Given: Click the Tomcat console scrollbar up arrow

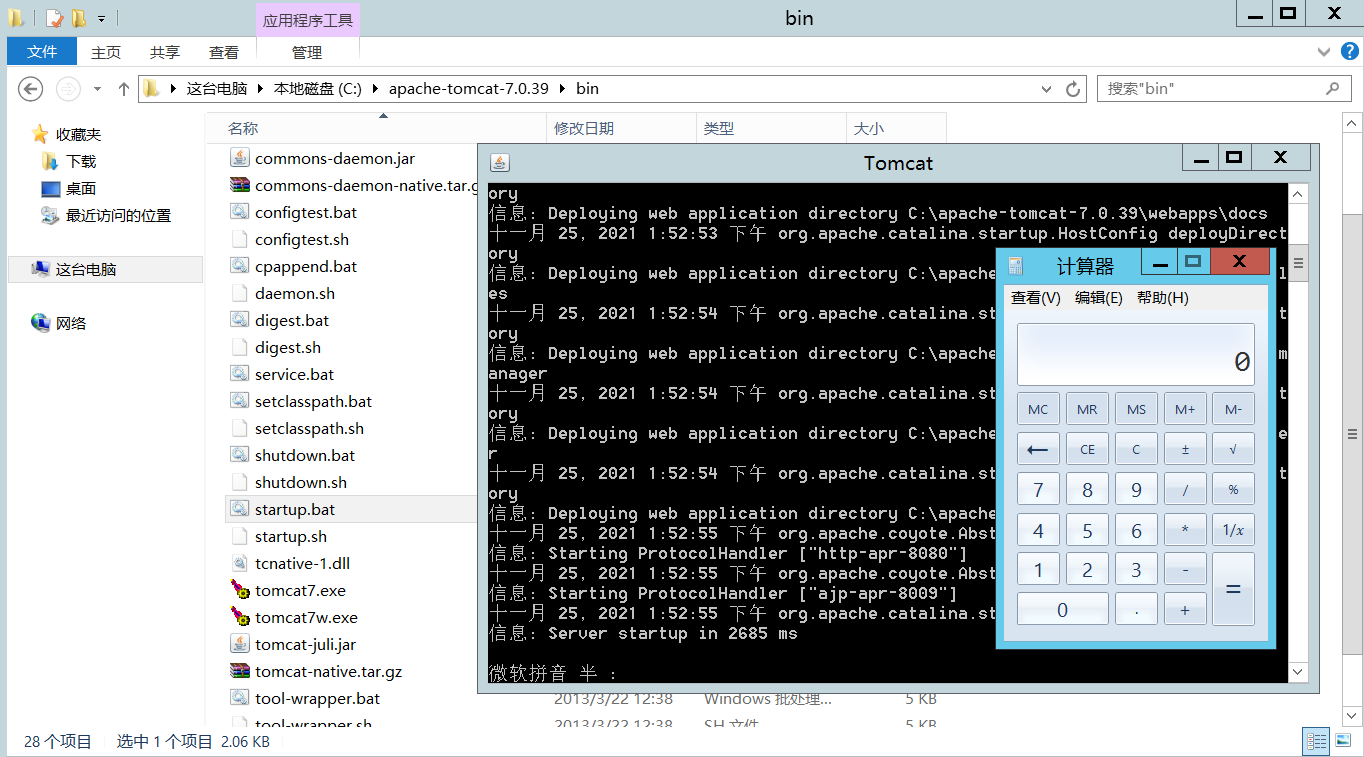Looking at the screenshot, I should tap(1298, 193).
